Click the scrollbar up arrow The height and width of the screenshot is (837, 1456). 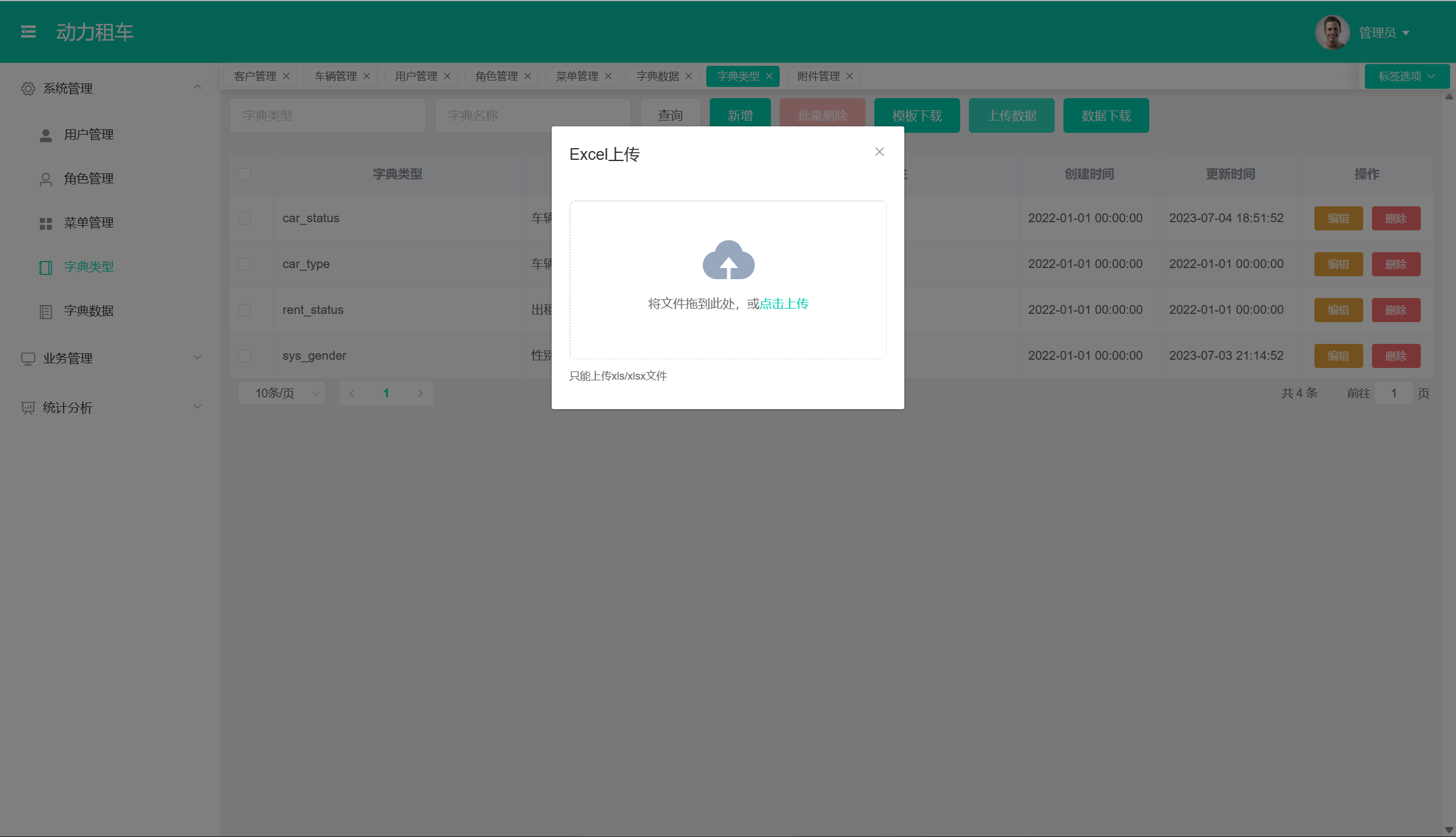1450,97
